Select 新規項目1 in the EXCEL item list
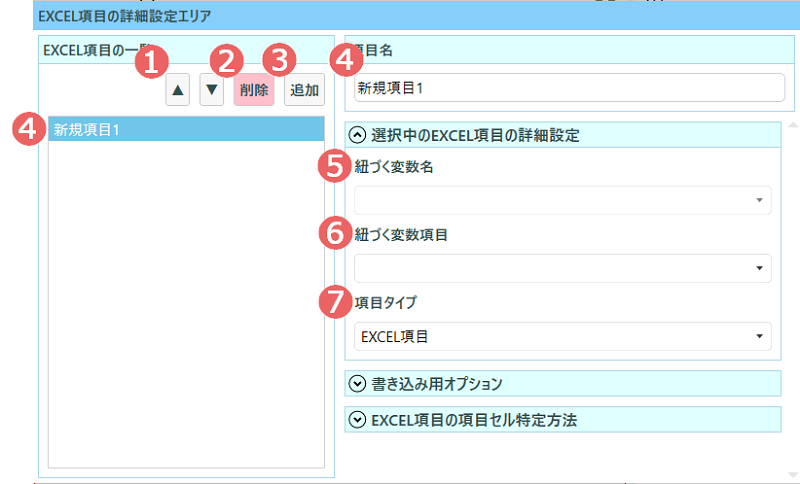 point(186,129)
